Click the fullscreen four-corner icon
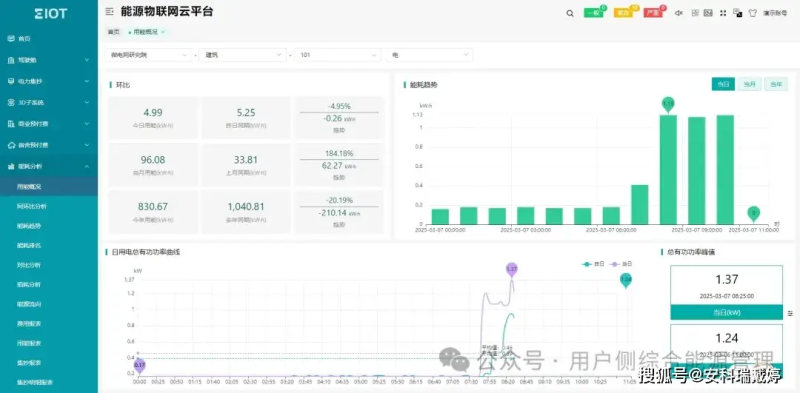The image size is (800, 393). coord(723,13)
